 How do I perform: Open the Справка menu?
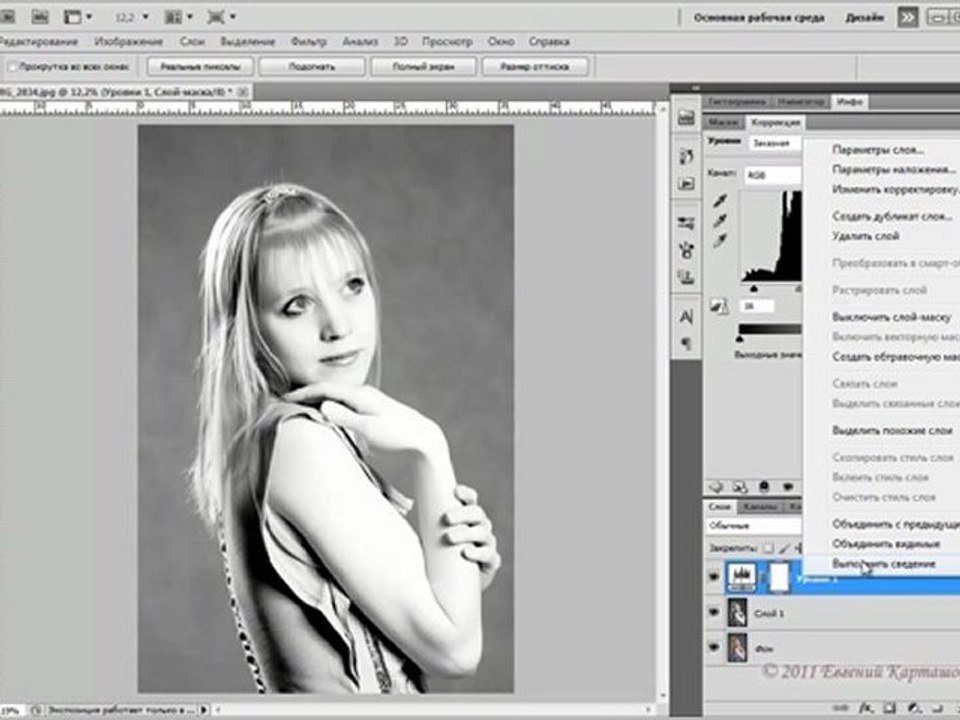tap(549, 42)
